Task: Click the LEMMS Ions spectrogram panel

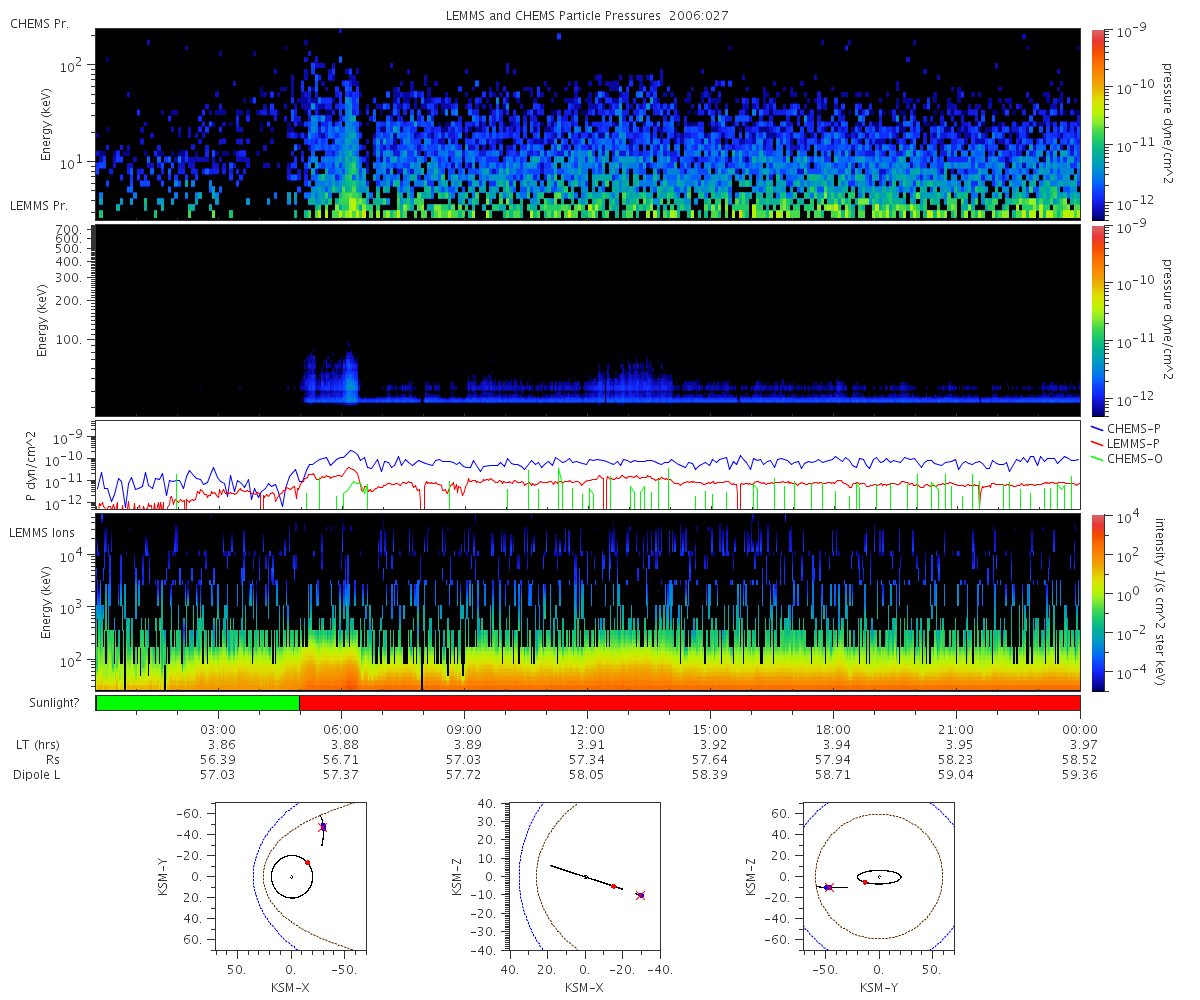Action: [588, 603]
